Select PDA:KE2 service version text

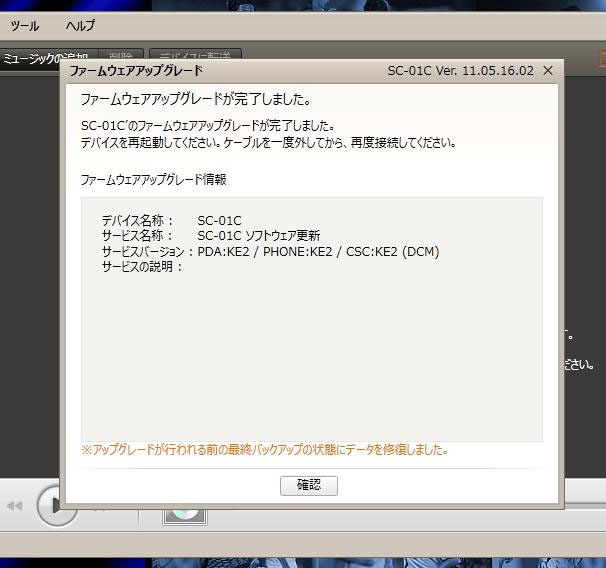click(x=318, y=252)
